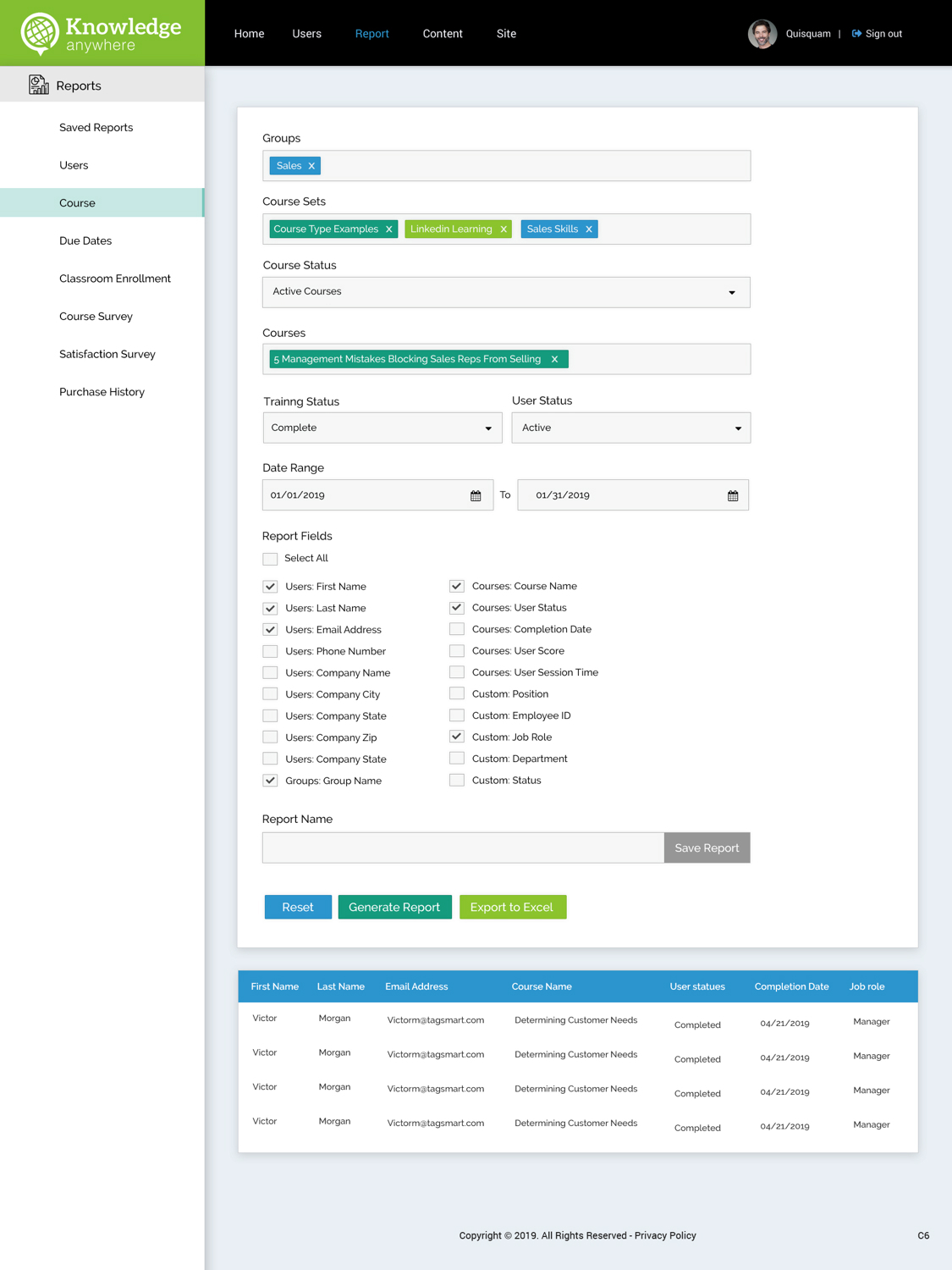The image size is (952, 1270).
Task: Check the Select All checkbox
Action: pyautogui.click(x=270, y=559)
